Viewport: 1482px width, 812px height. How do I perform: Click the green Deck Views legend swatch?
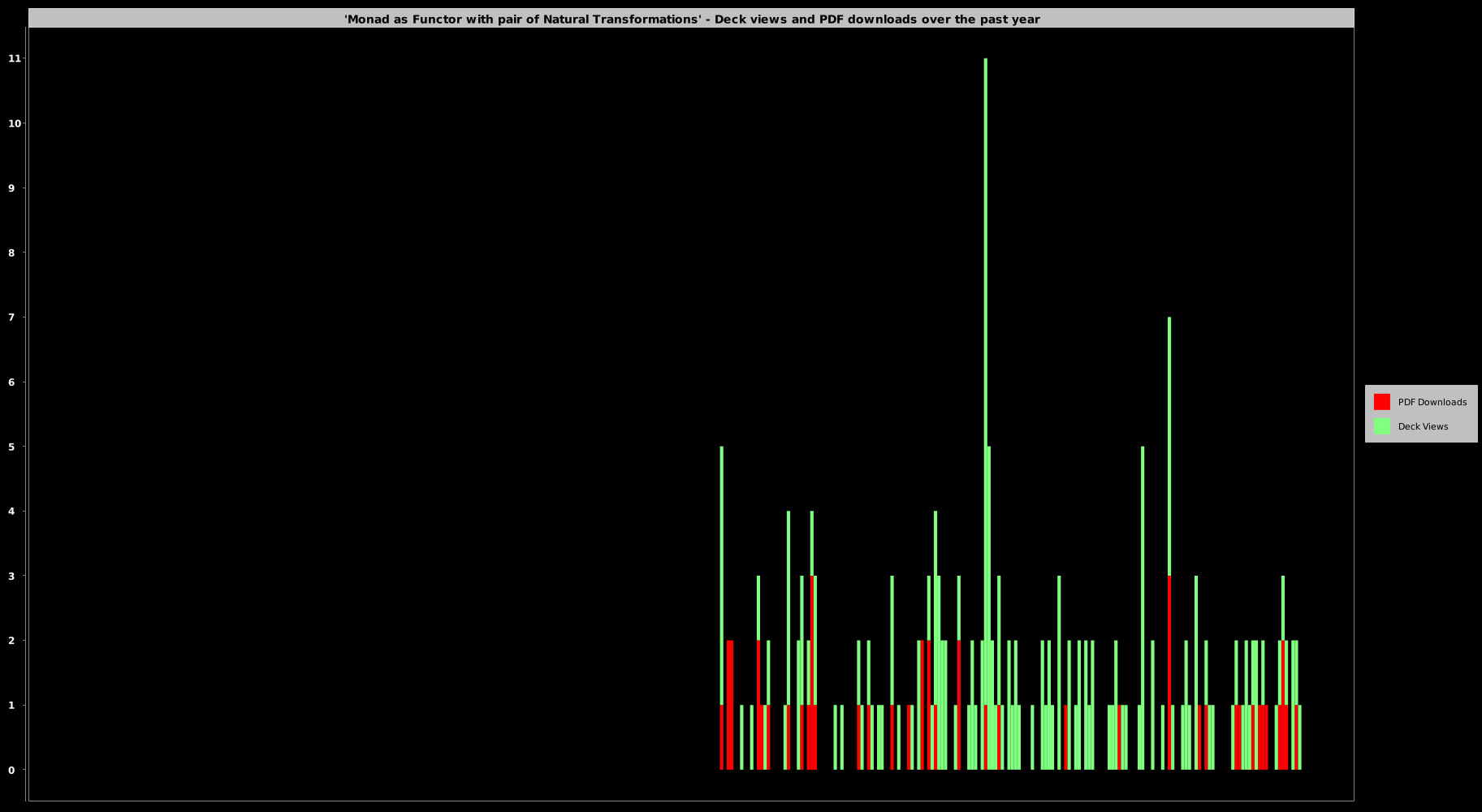(x=1381, y=426)
